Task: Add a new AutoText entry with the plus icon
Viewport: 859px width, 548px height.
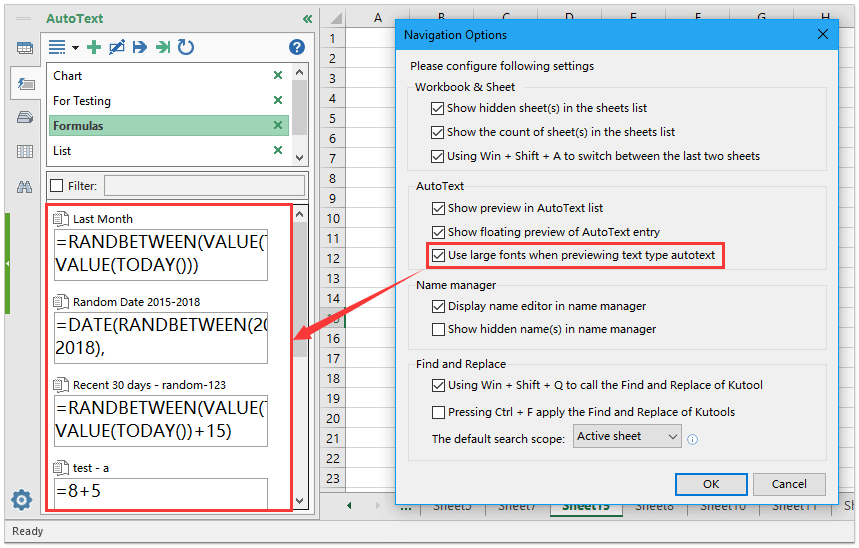Action: coord(94,47)
